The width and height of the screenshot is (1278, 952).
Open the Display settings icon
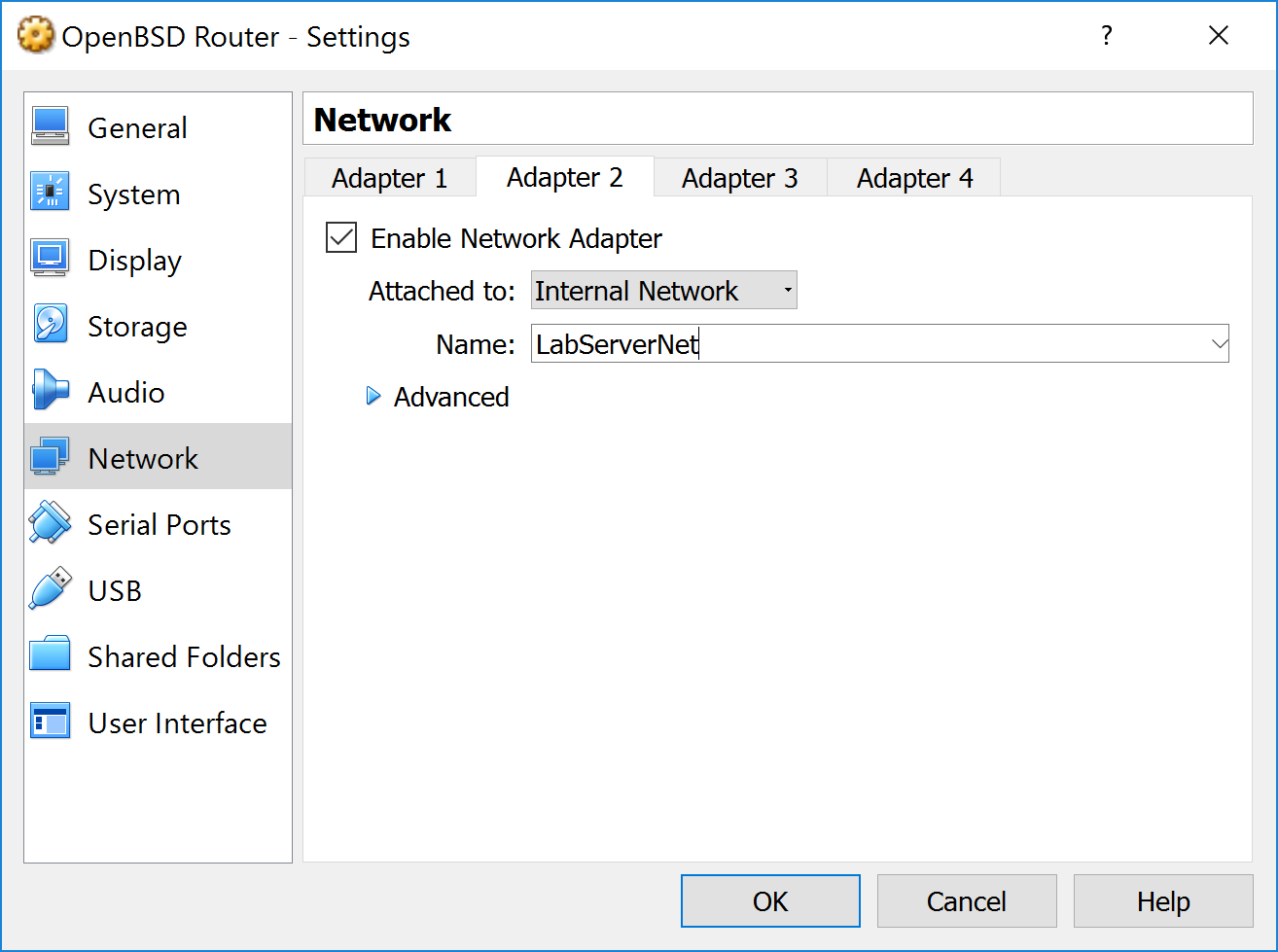[50, 259]
